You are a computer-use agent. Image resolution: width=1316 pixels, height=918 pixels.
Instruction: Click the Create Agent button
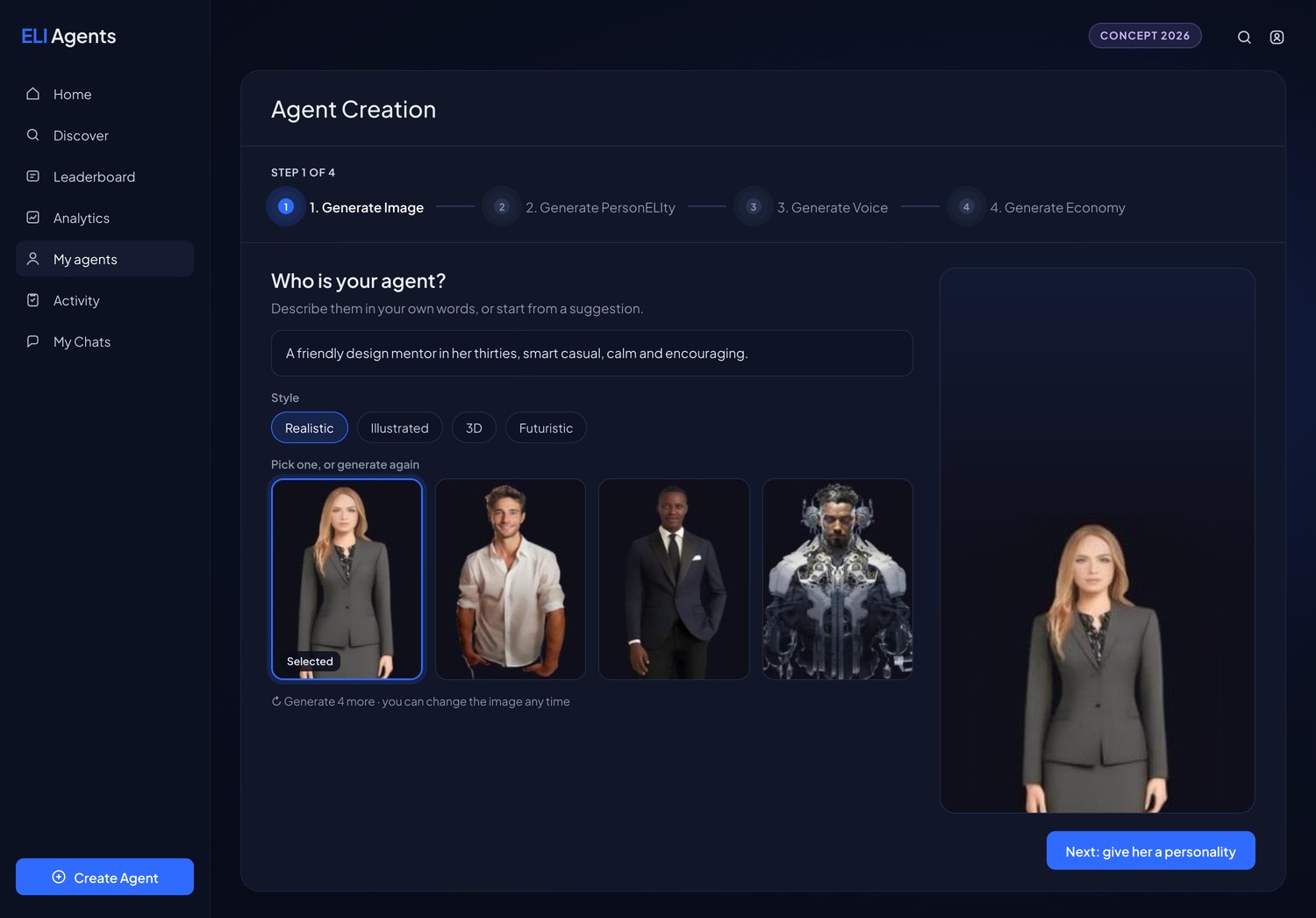(x=104, y=877)
